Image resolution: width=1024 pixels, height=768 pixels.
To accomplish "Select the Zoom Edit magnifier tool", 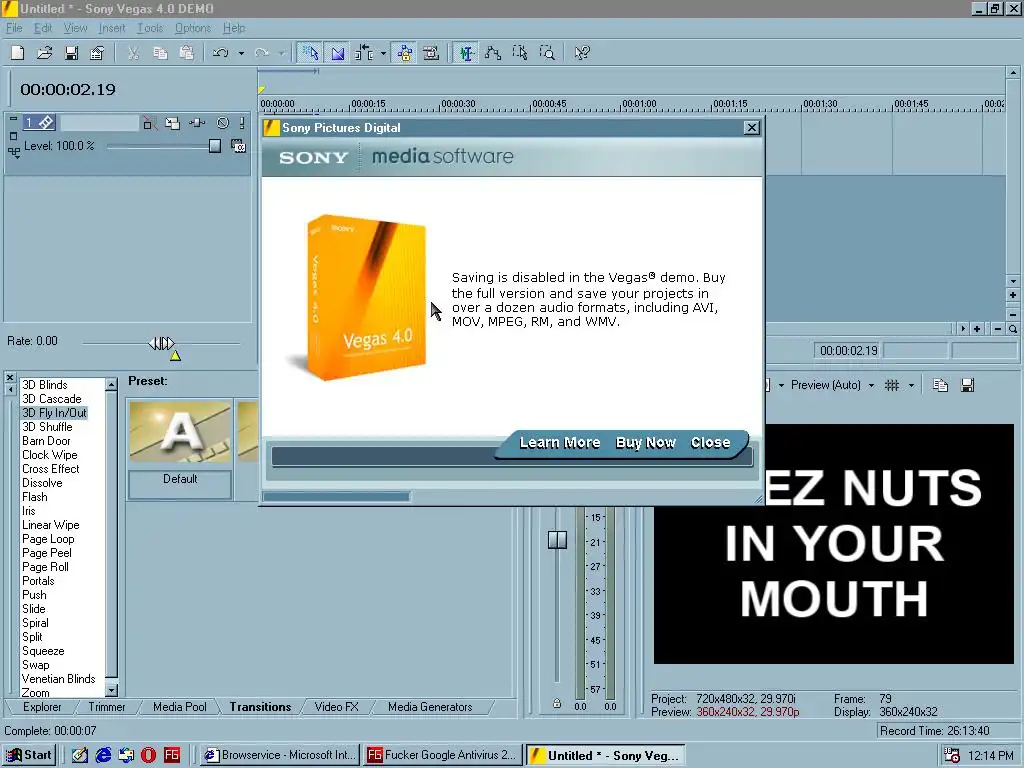I will coord(547,53).
